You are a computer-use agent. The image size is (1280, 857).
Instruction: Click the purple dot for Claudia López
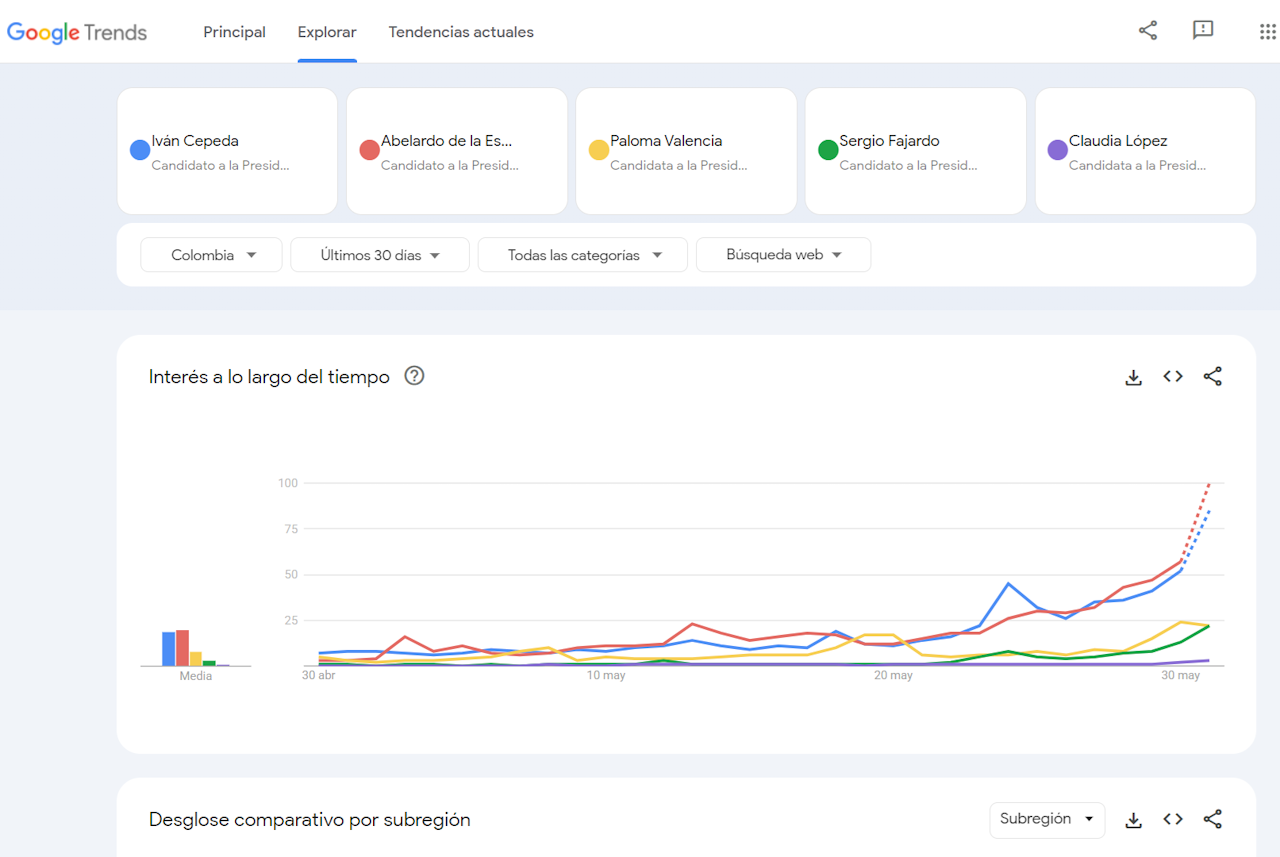(x=1057, y=150)
